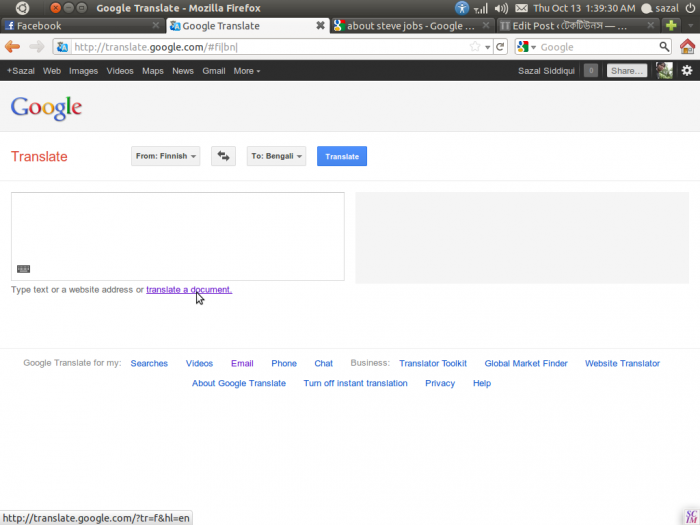Open Google settings gear icon
700x525 pixels.
click(687, 71)
